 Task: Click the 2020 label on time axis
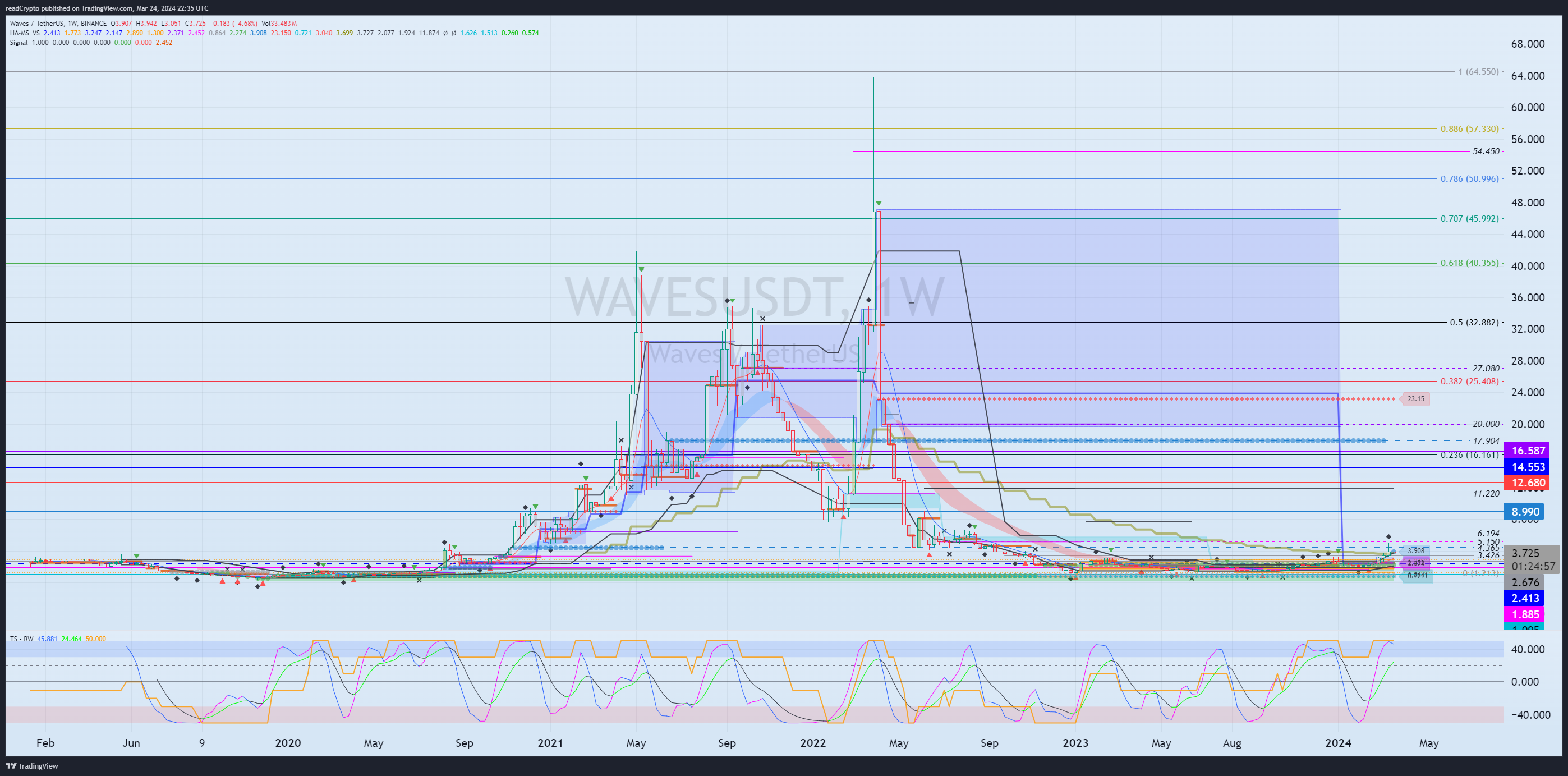click(x=288, y=743)
